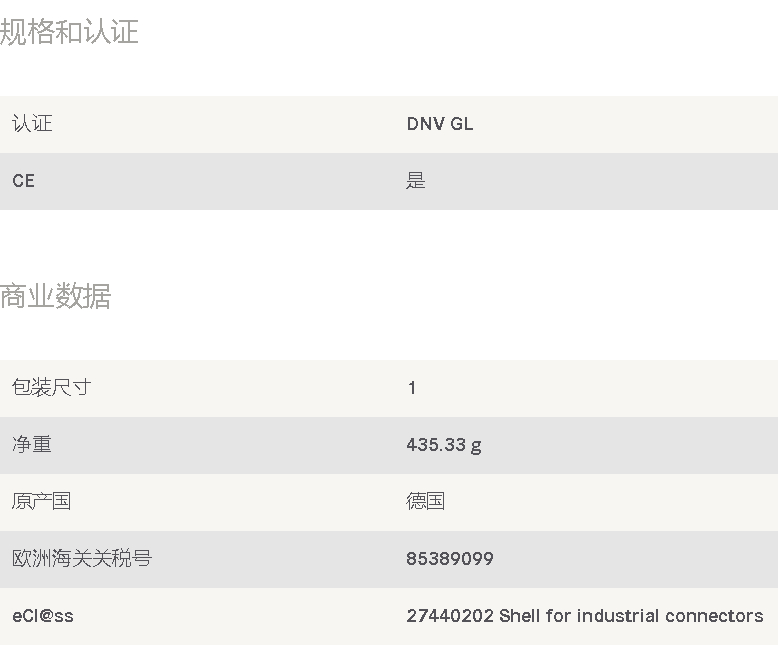
Task: Click the 原产国 row label
Action: [x=41, y=502]
